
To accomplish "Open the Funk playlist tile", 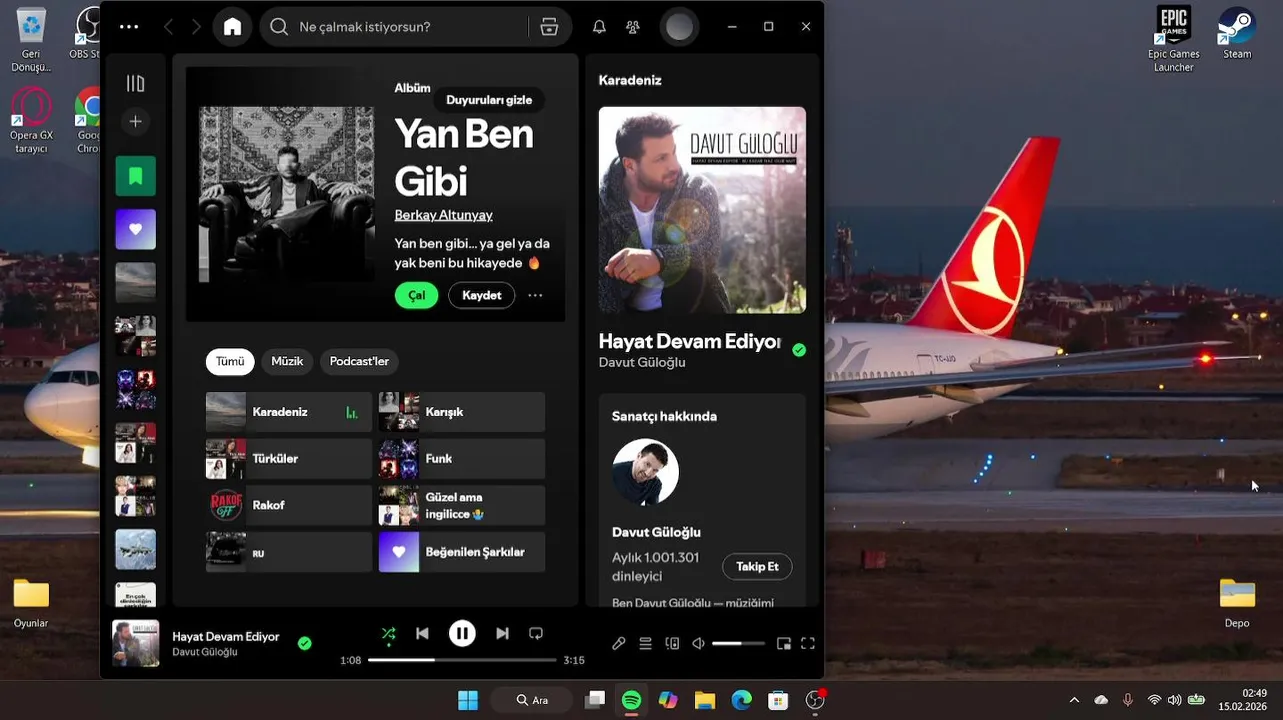I will click(x=462, y=459).
